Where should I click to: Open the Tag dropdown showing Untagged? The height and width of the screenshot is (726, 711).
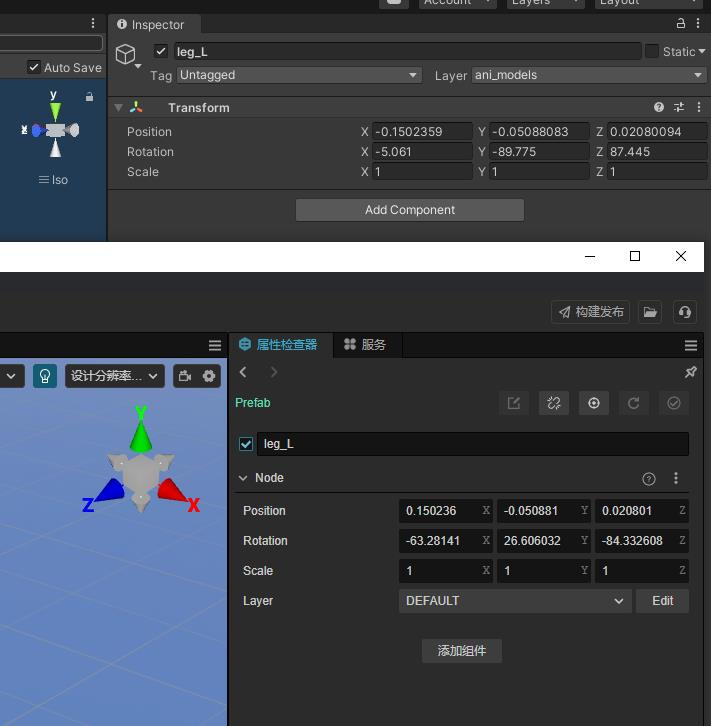299,75
